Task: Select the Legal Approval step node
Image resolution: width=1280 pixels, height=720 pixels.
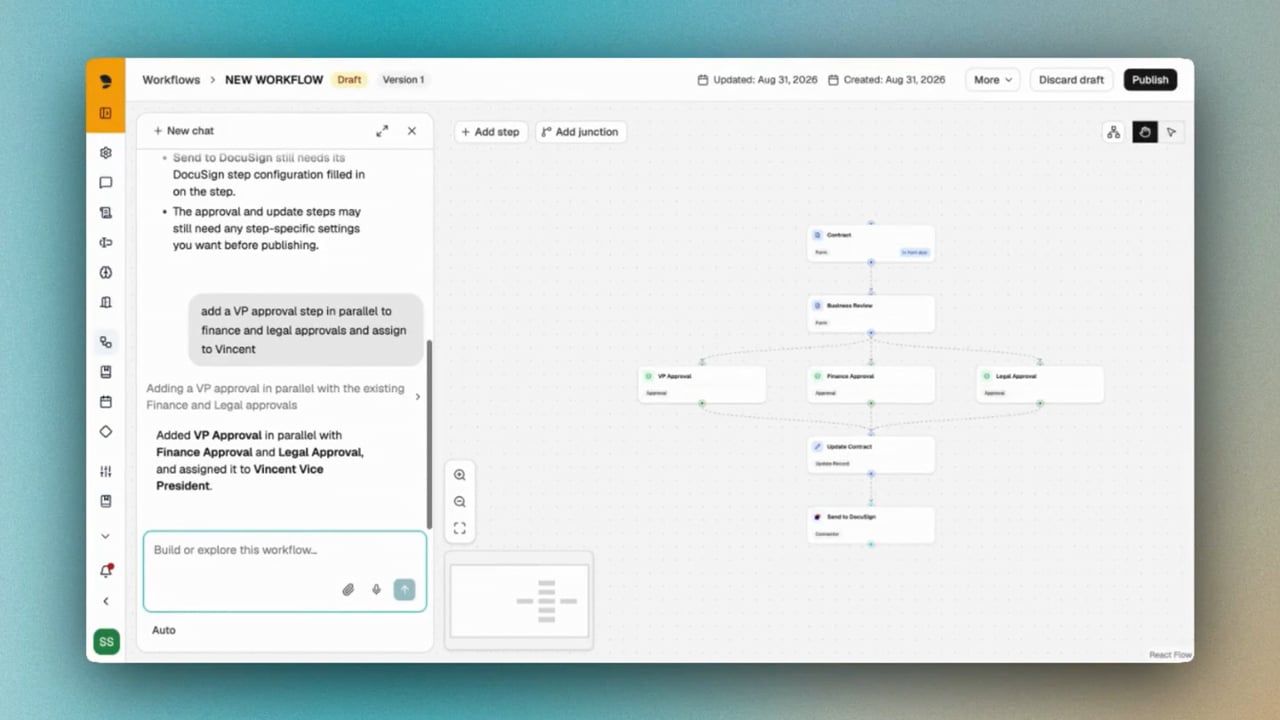Action: pyautogui.click(x=1040, y=384)
